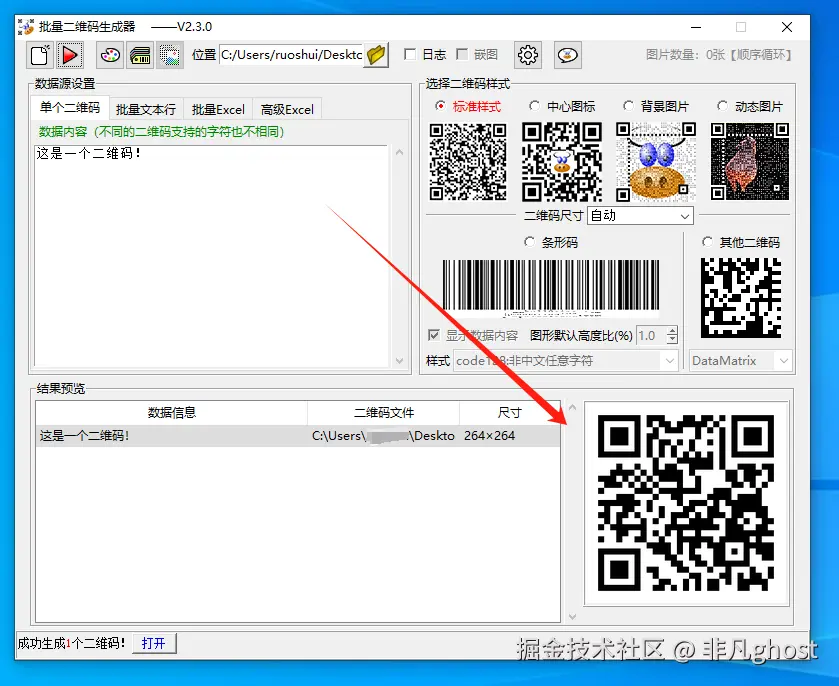This screenshot has width=839, height=686.
Task: Open settings via the gear icon
Action: coord(528,55)
